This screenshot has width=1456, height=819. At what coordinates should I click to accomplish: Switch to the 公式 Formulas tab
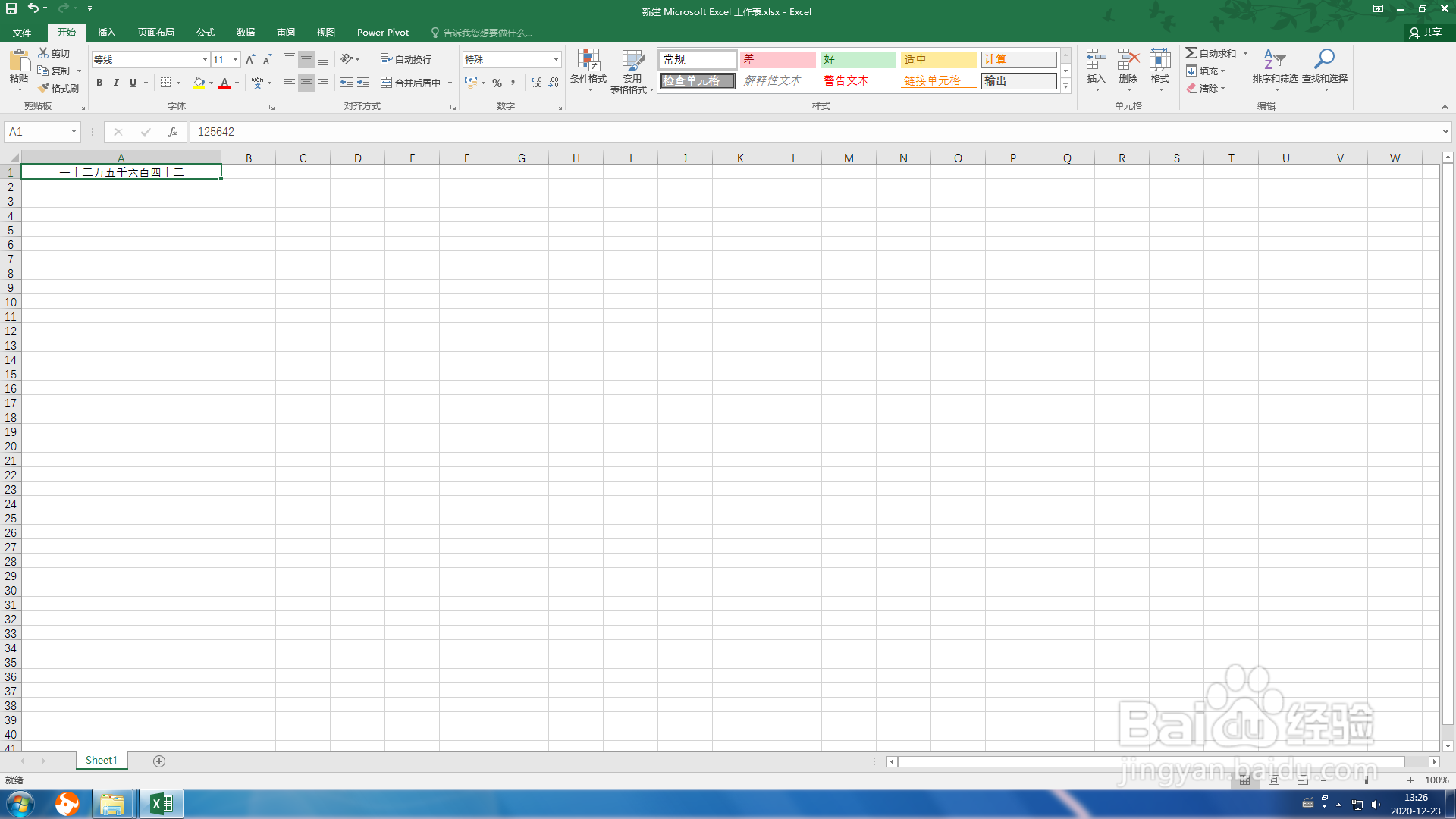pyautogui.click(x=205, y=33)
